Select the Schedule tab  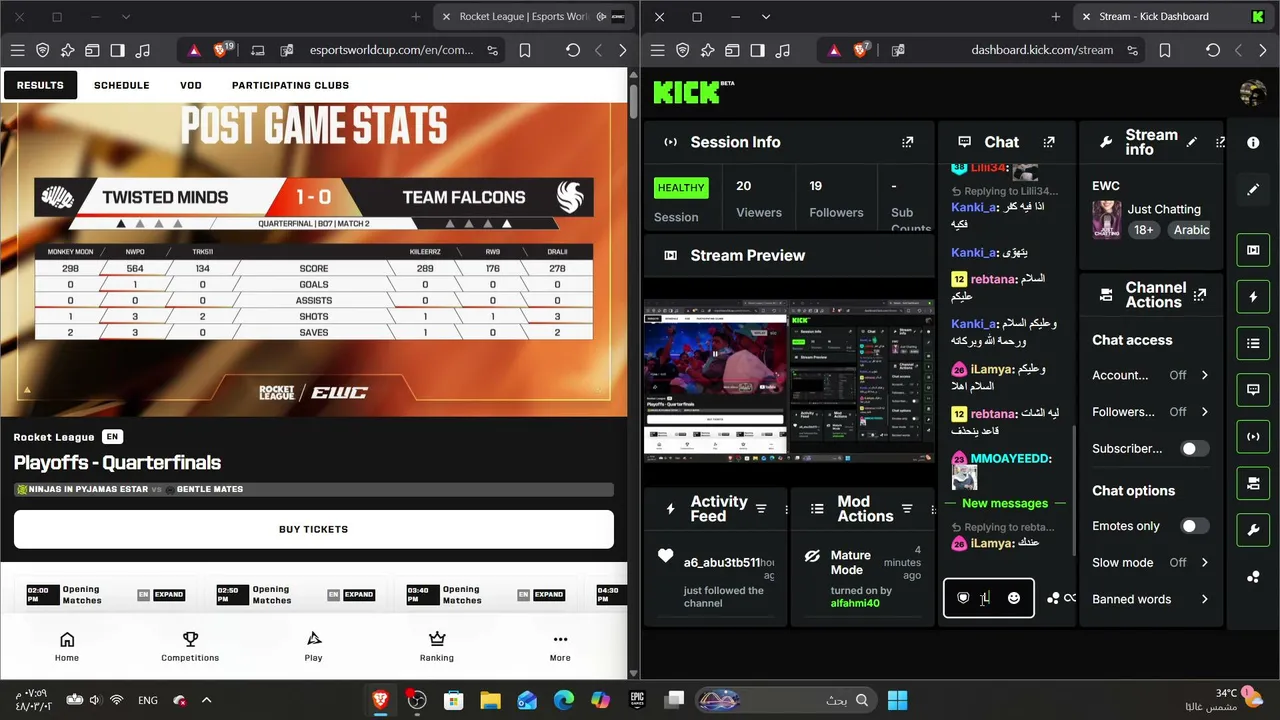click(122, 85)
